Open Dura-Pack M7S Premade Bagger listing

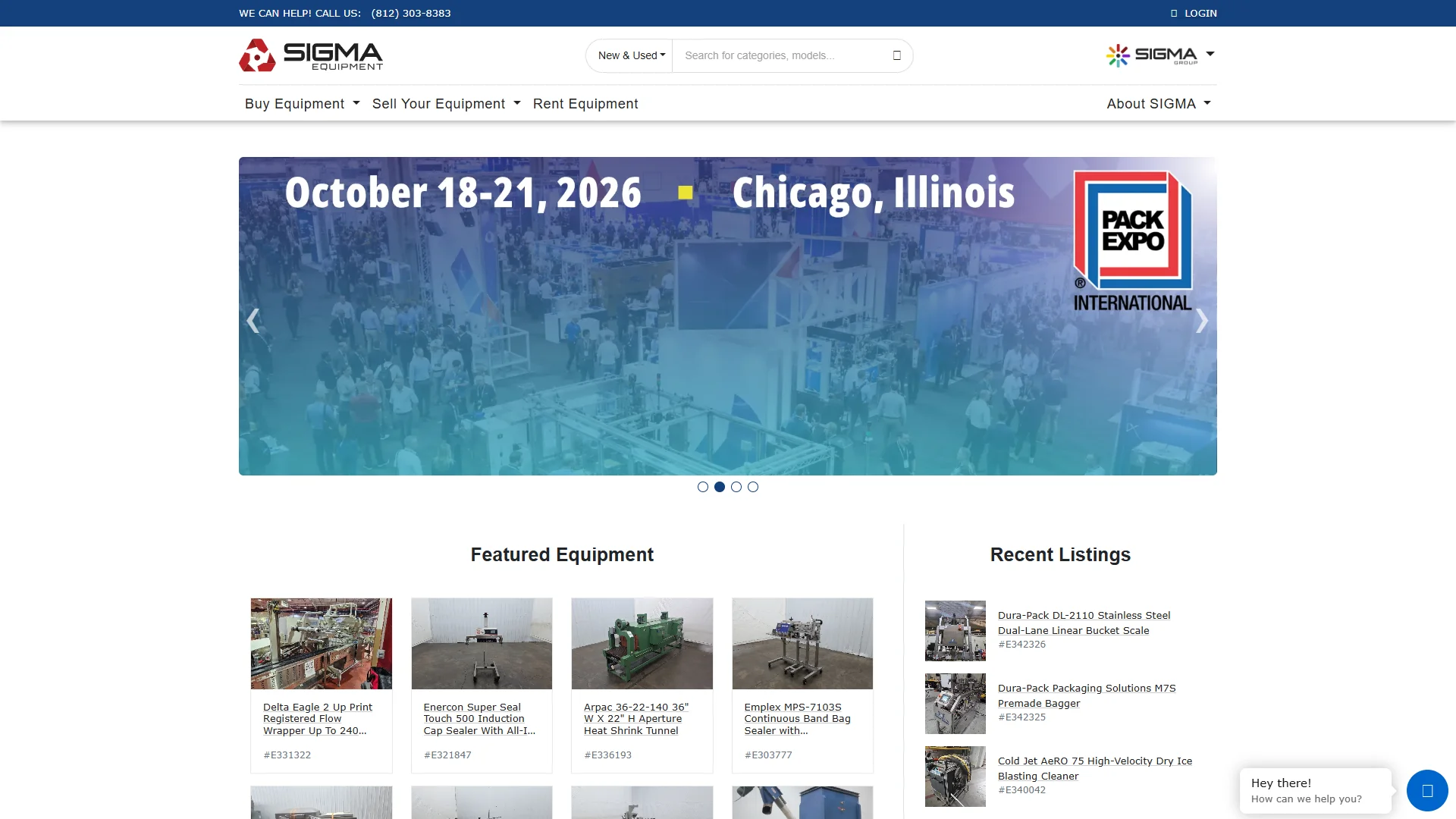[1087, 695]
